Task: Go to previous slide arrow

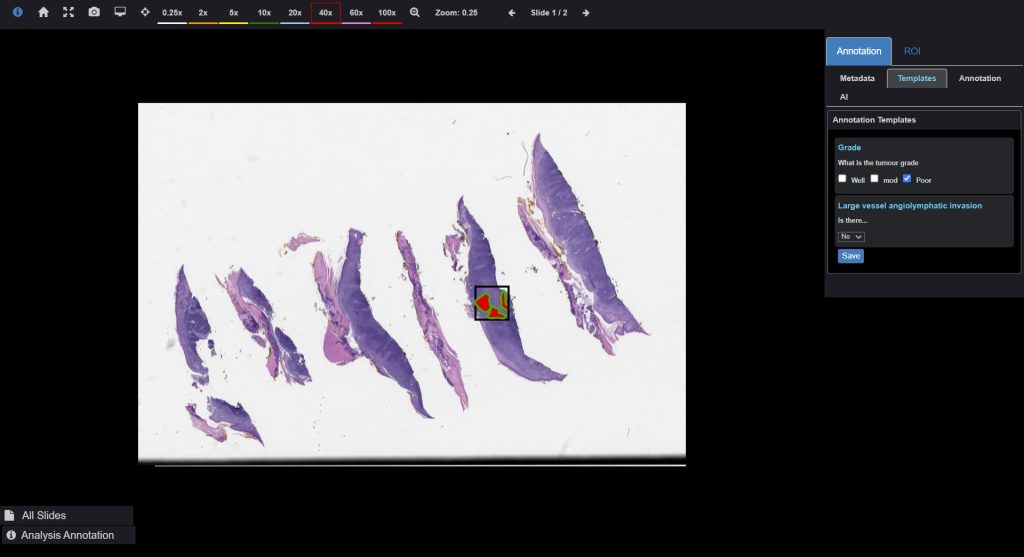Action: 512,12
